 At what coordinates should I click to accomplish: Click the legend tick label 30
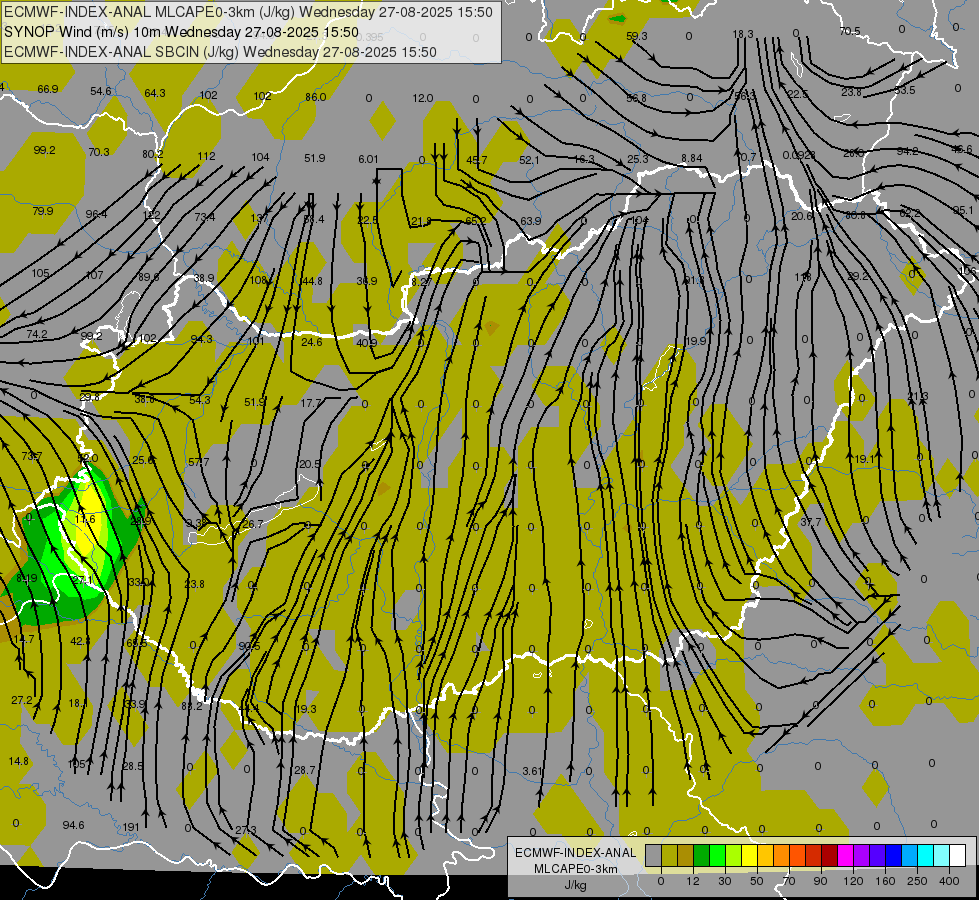coord(724,881)
